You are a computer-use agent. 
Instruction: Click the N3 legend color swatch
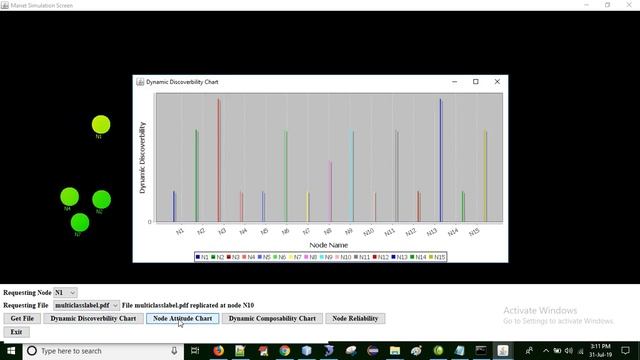pos(229,257)
